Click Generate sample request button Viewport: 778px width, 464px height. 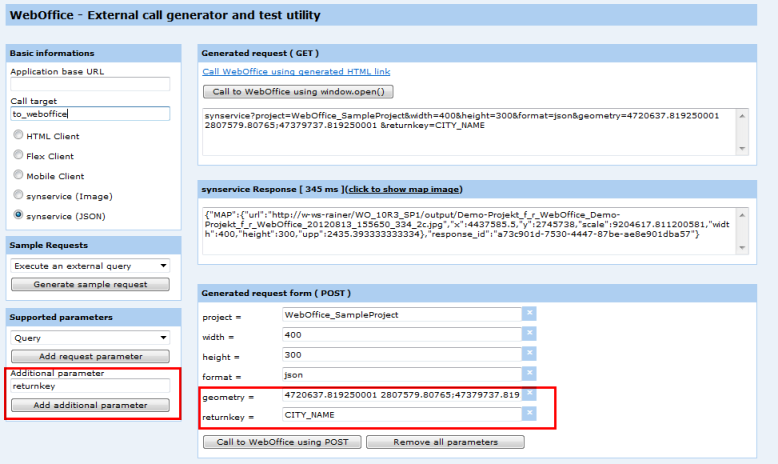[x=90, y=284]
